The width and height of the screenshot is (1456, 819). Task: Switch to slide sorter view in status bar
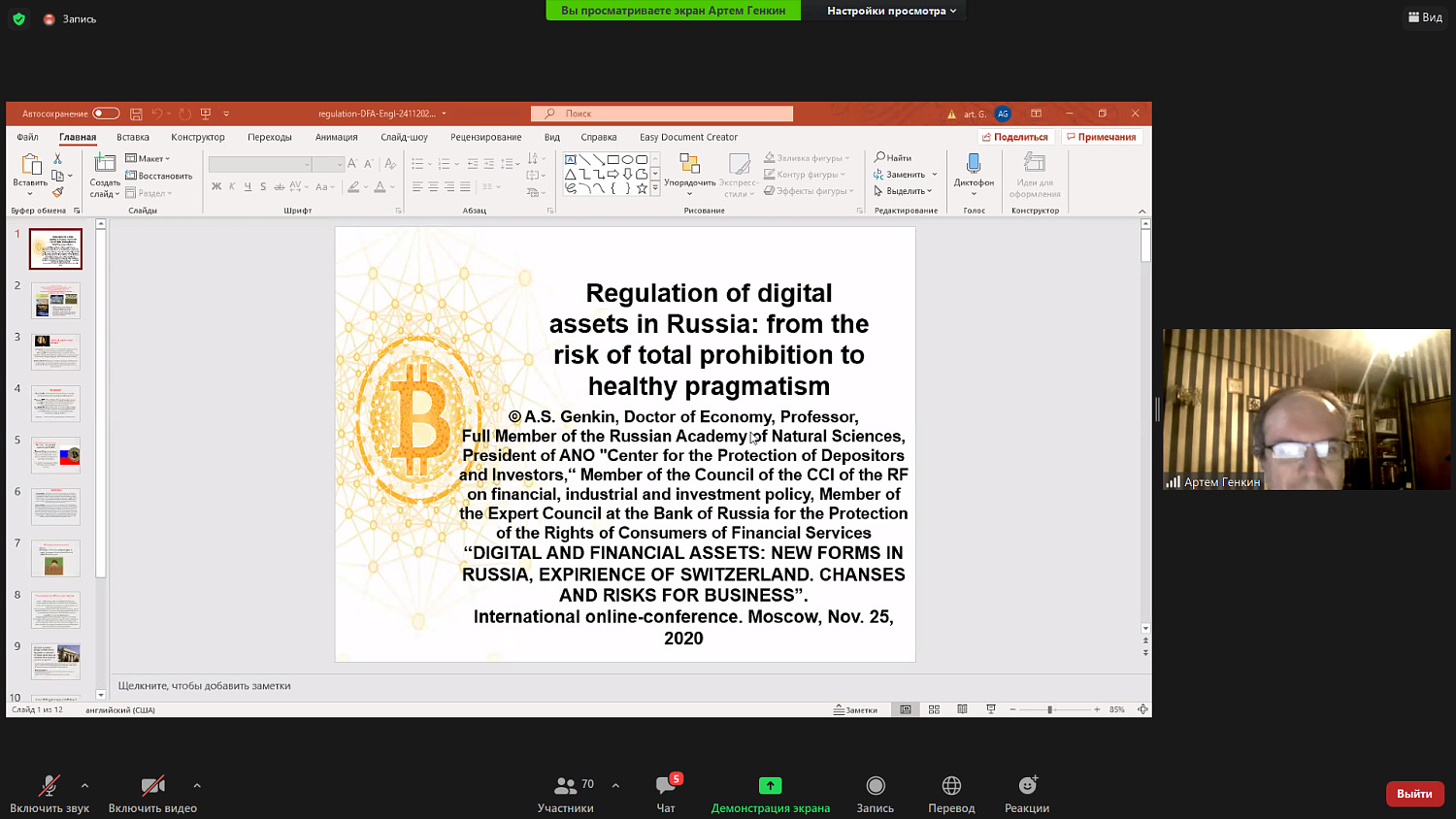click(x=934, y=709)
